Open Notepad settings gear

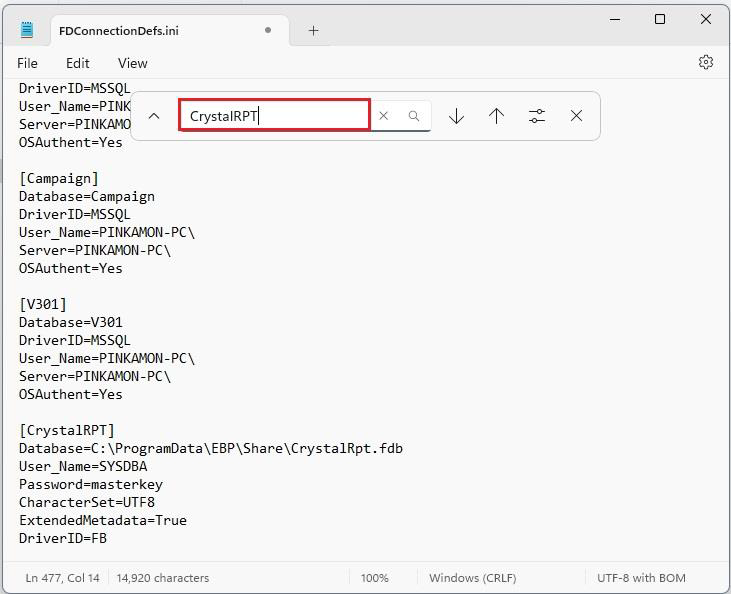point(705,62)
